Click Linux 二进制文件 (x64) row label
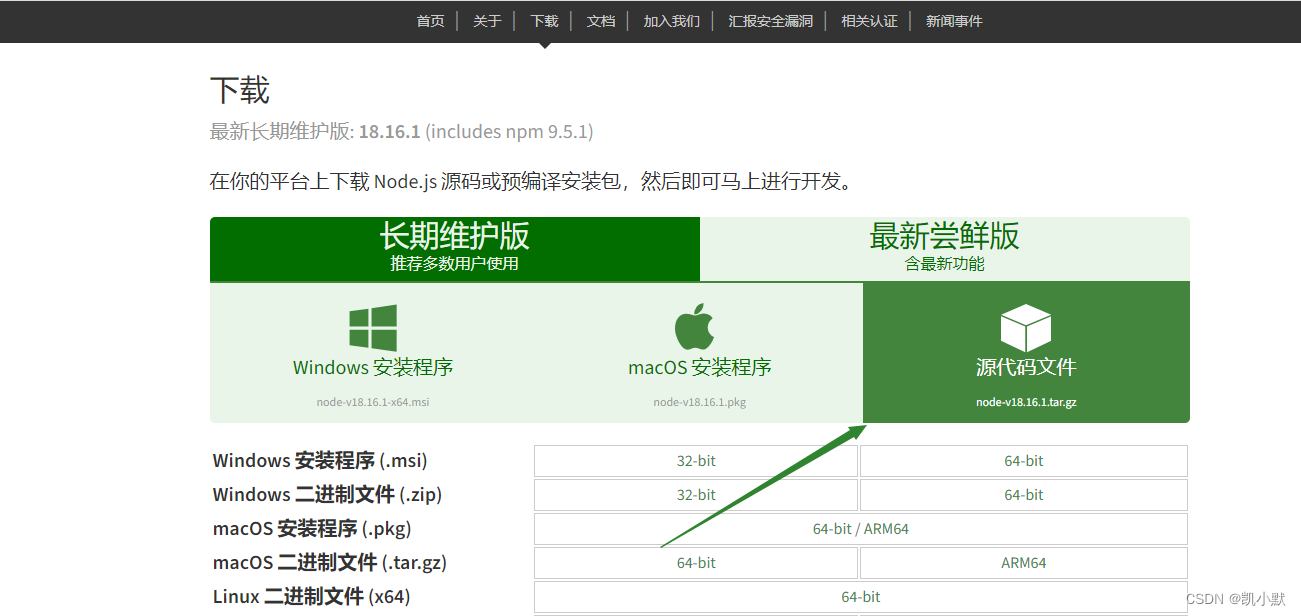 (312, 597)
